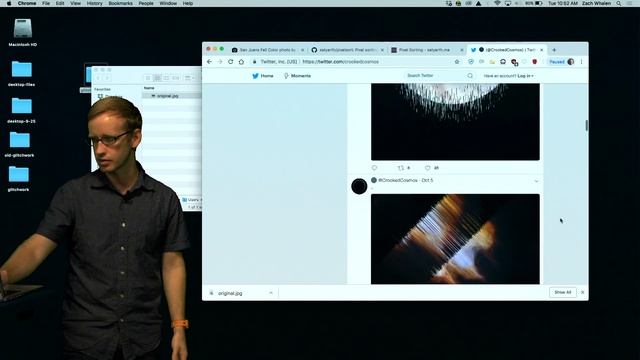Open the Chrome three-dot menu
640x360 pixels.
click(x=582, y=62)
